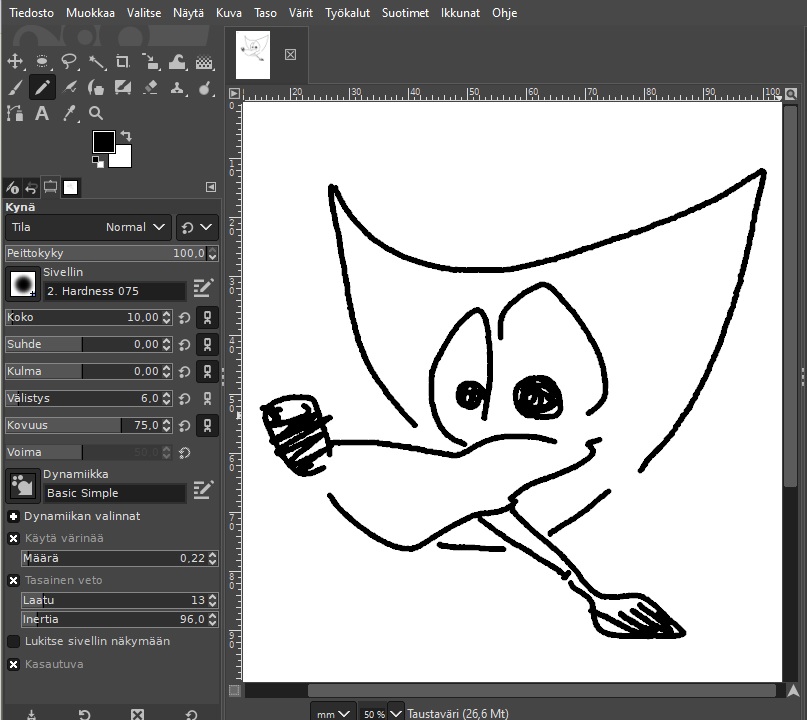Choose the Fuzzy Select magic wand
The width and height of the screenshot is (807, 720).
[96, 62]
